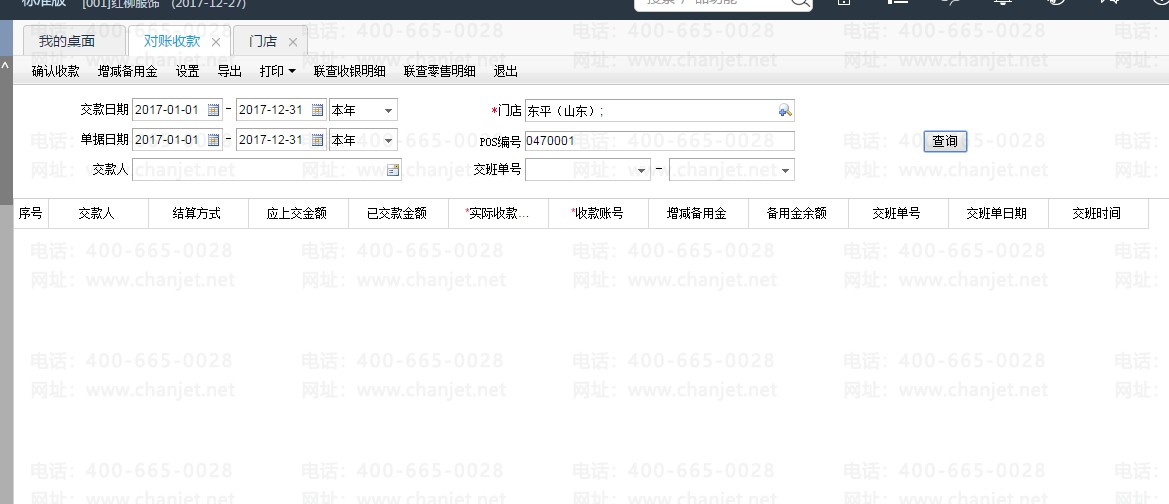Viewport: 1169px width, 504px height.
Task: Click the 导出 toolbar item
Action: (230, 72)
